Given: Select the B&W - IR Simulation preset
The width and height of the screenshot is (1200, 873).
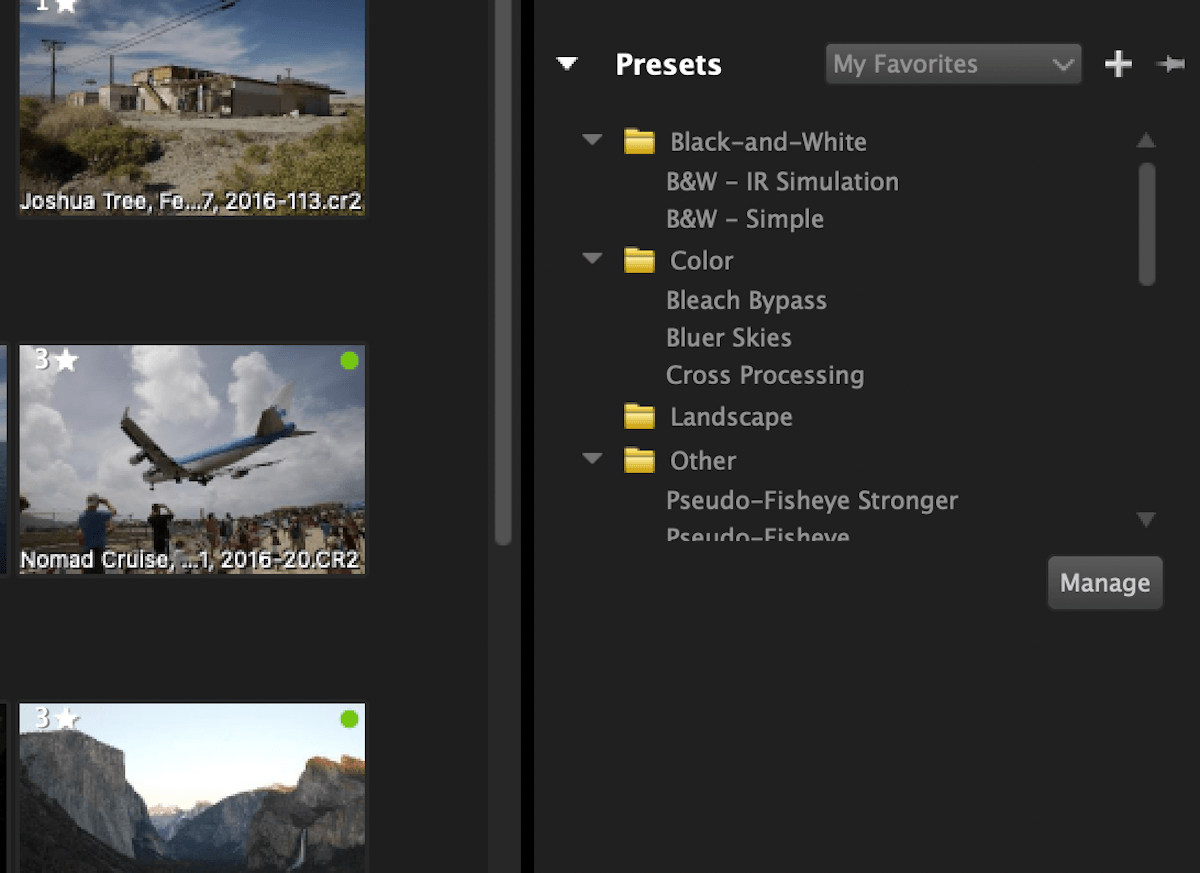Looking at the screenshot, I should pos(782,181).
